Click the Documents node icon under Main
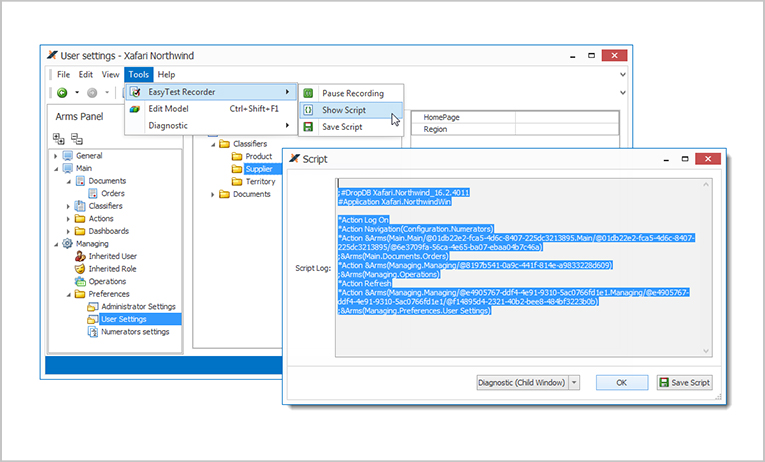This screenshot has height=462, width=765. pyautogui.click(x=81, y=181)
